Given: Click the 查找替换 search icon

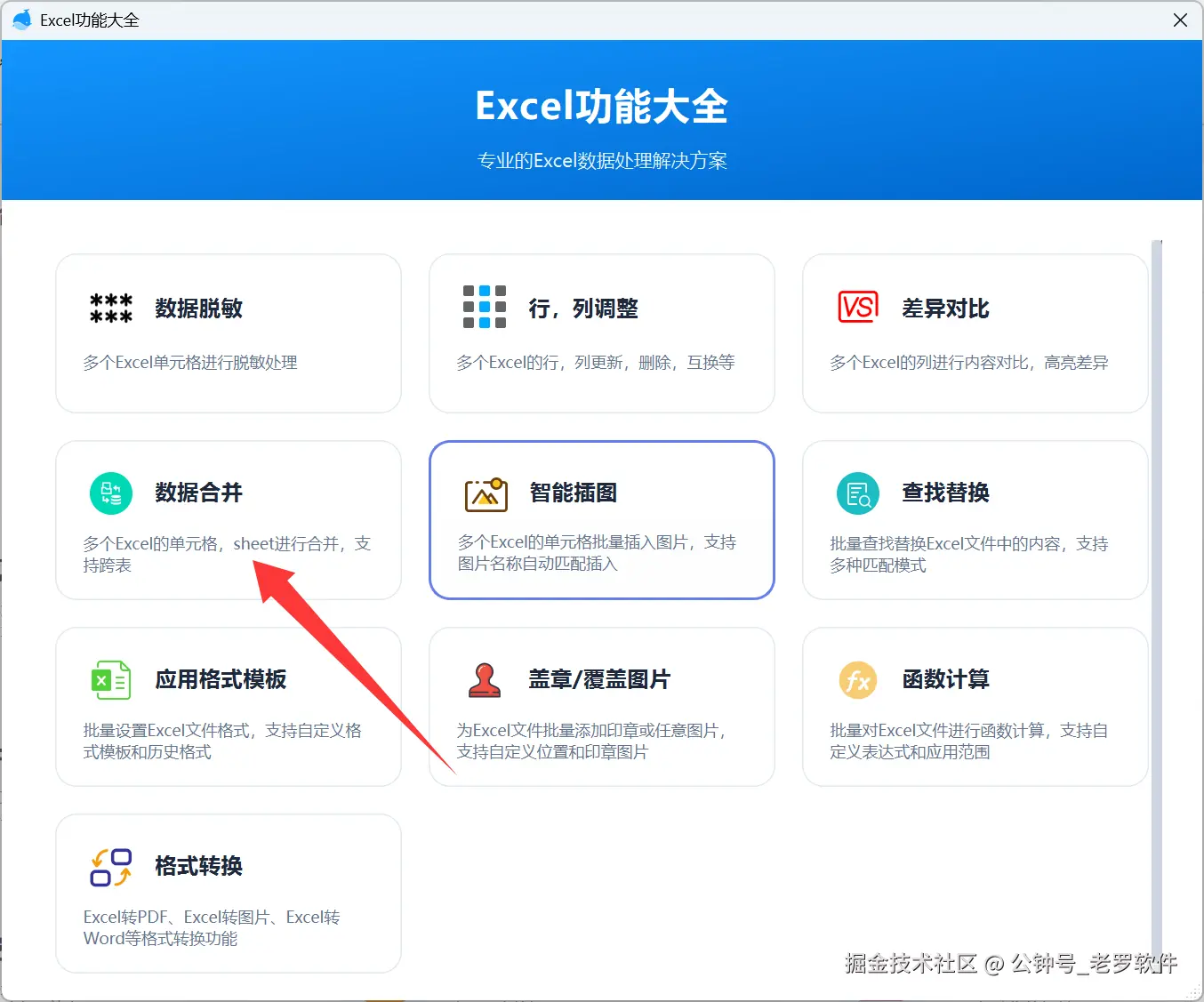Looking at the screenshot, I should coord(858,493).
